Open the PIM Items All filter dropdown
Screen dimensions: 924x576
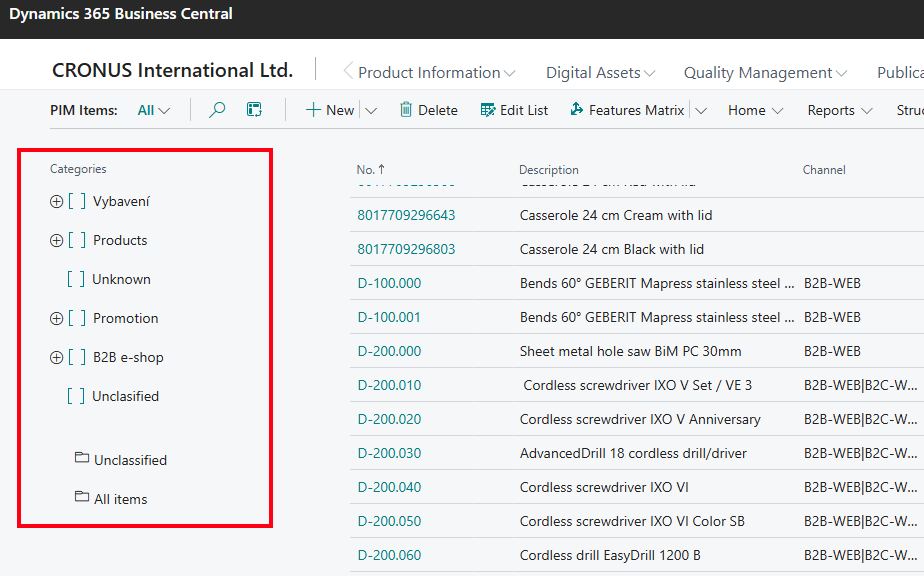coord(154,110)
